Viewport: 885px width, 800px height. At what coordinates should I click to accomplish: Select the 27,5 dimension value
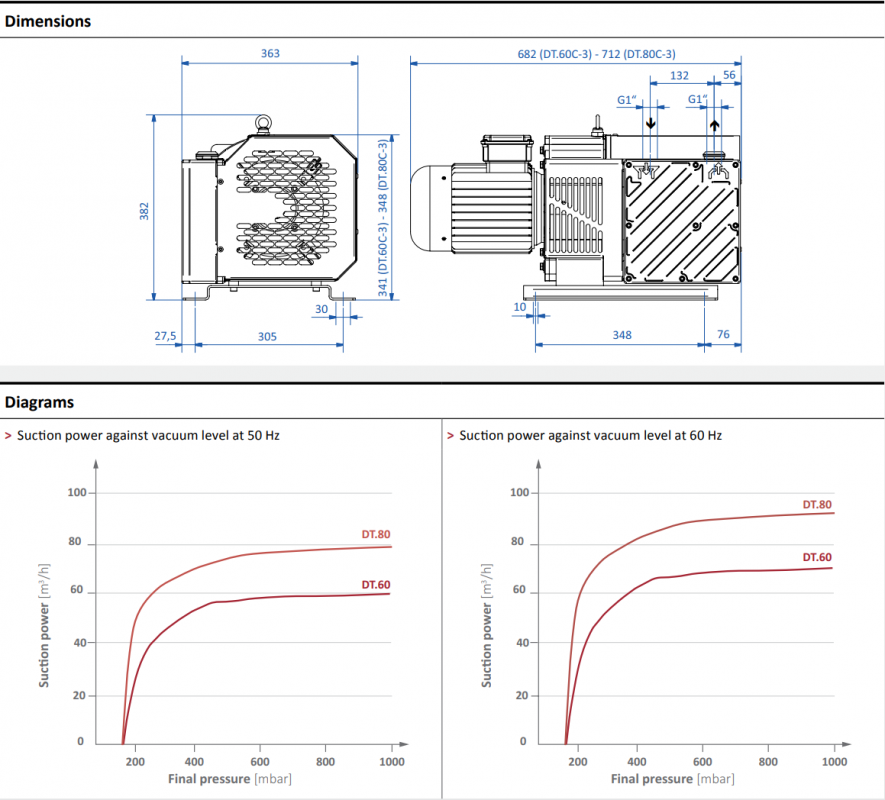pyautogui.click(x=165, y=336)
